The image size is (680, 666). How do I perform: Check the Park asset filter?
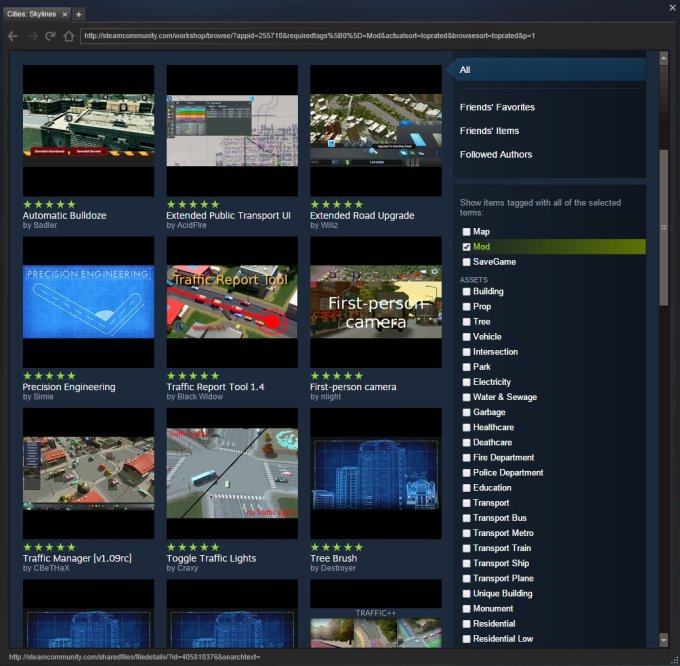tap(466, 367)
